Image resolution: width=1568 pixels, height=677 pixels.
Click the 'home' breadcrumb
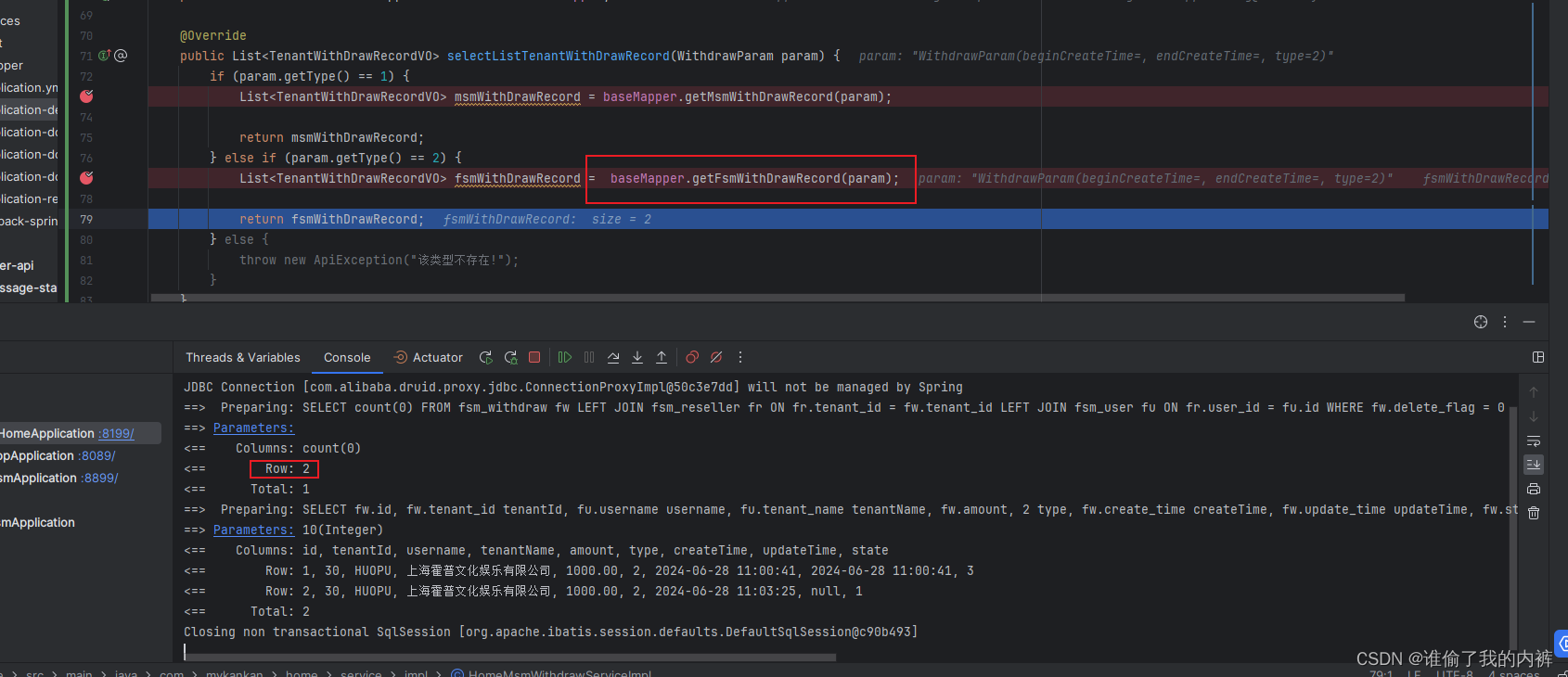tap(302, 673)
